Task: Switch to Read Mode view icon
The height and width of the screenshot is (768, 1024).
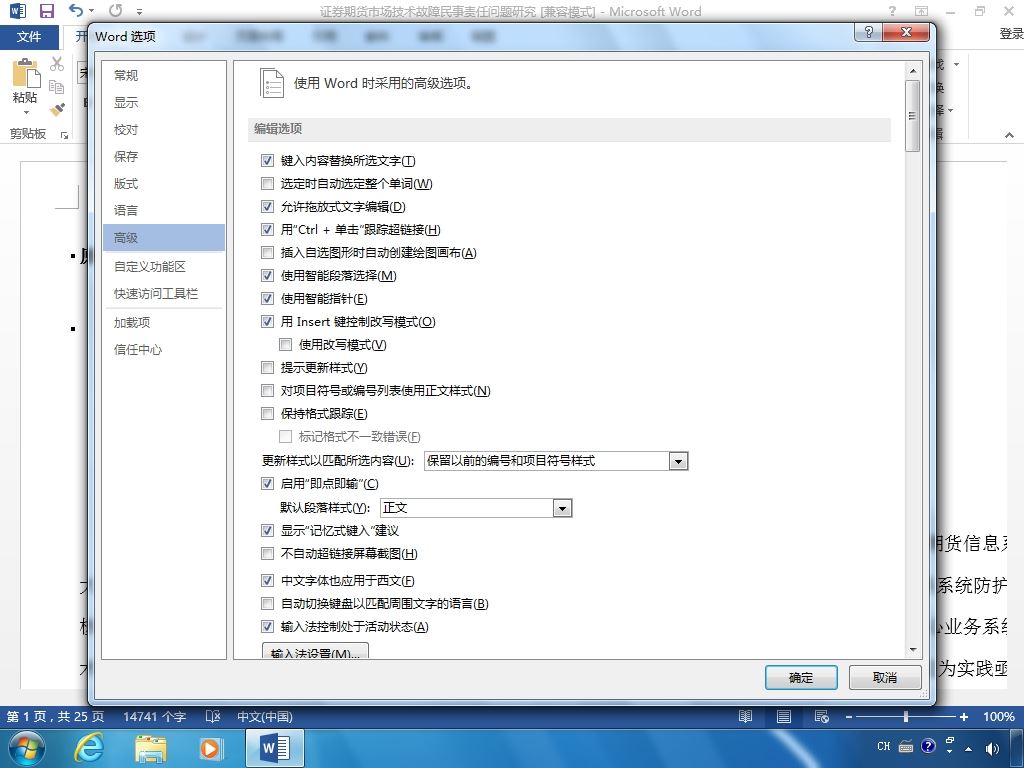Action: click(745, 716)
